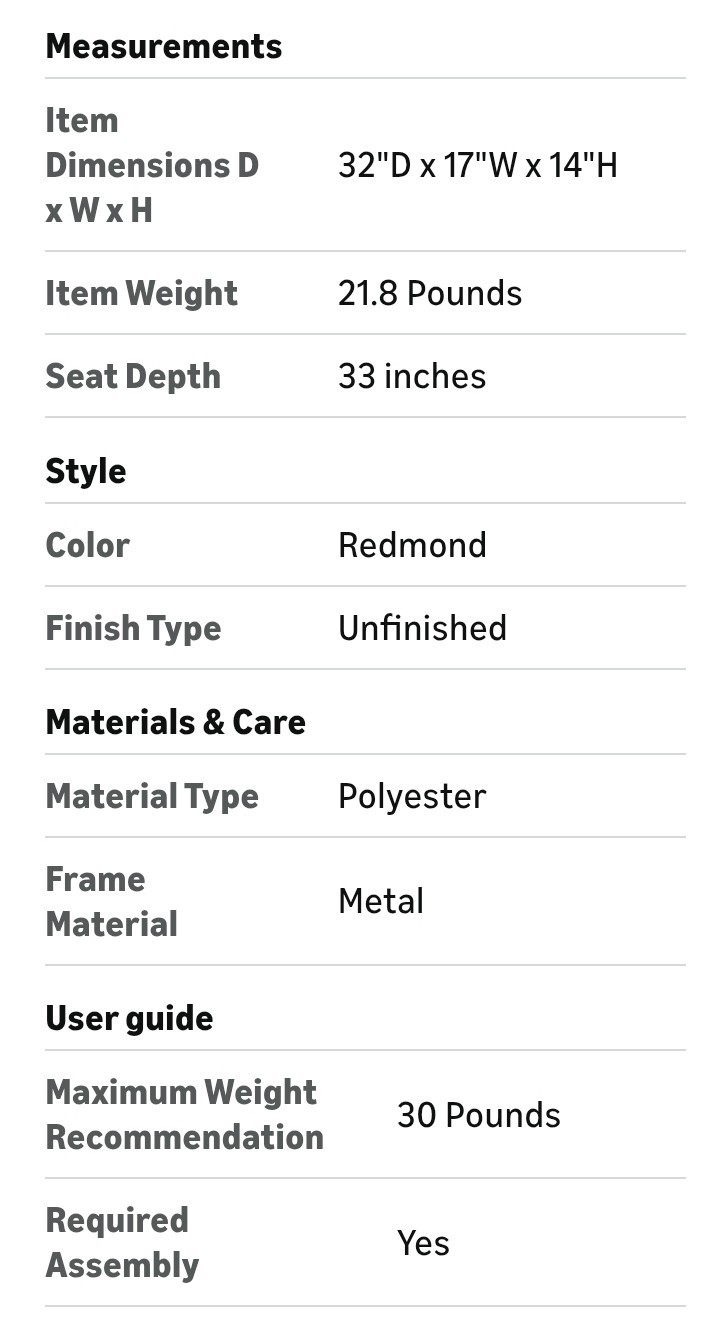
Task: Click the 32"D x 17"W x 14"H value
Action: [x=477, y=165]
